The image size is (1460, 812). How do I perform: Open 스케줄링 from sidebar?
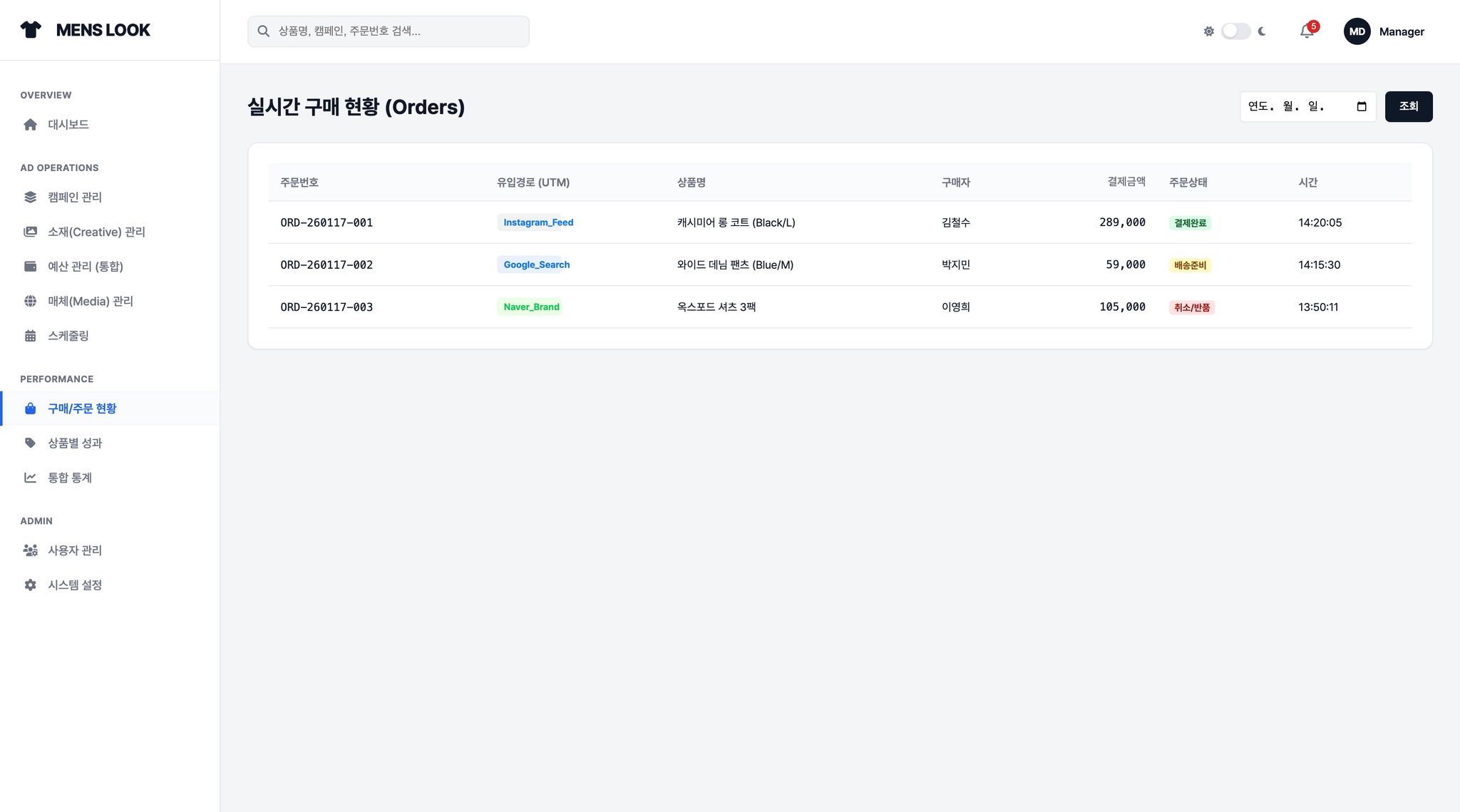coord(68,336)
